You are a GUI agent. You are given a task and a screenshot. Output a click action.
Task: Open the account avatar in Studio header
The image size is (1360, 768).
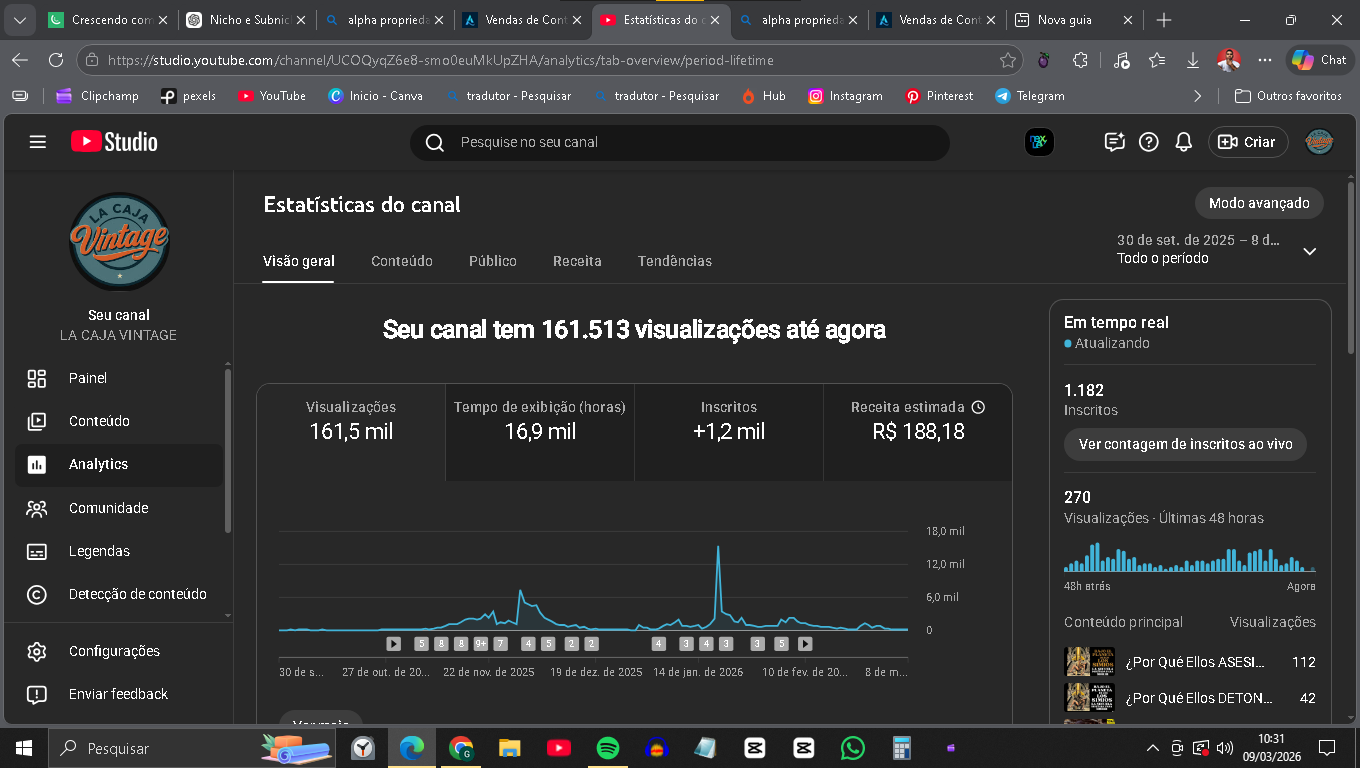pyautogui.click(x=1319, y=142)
